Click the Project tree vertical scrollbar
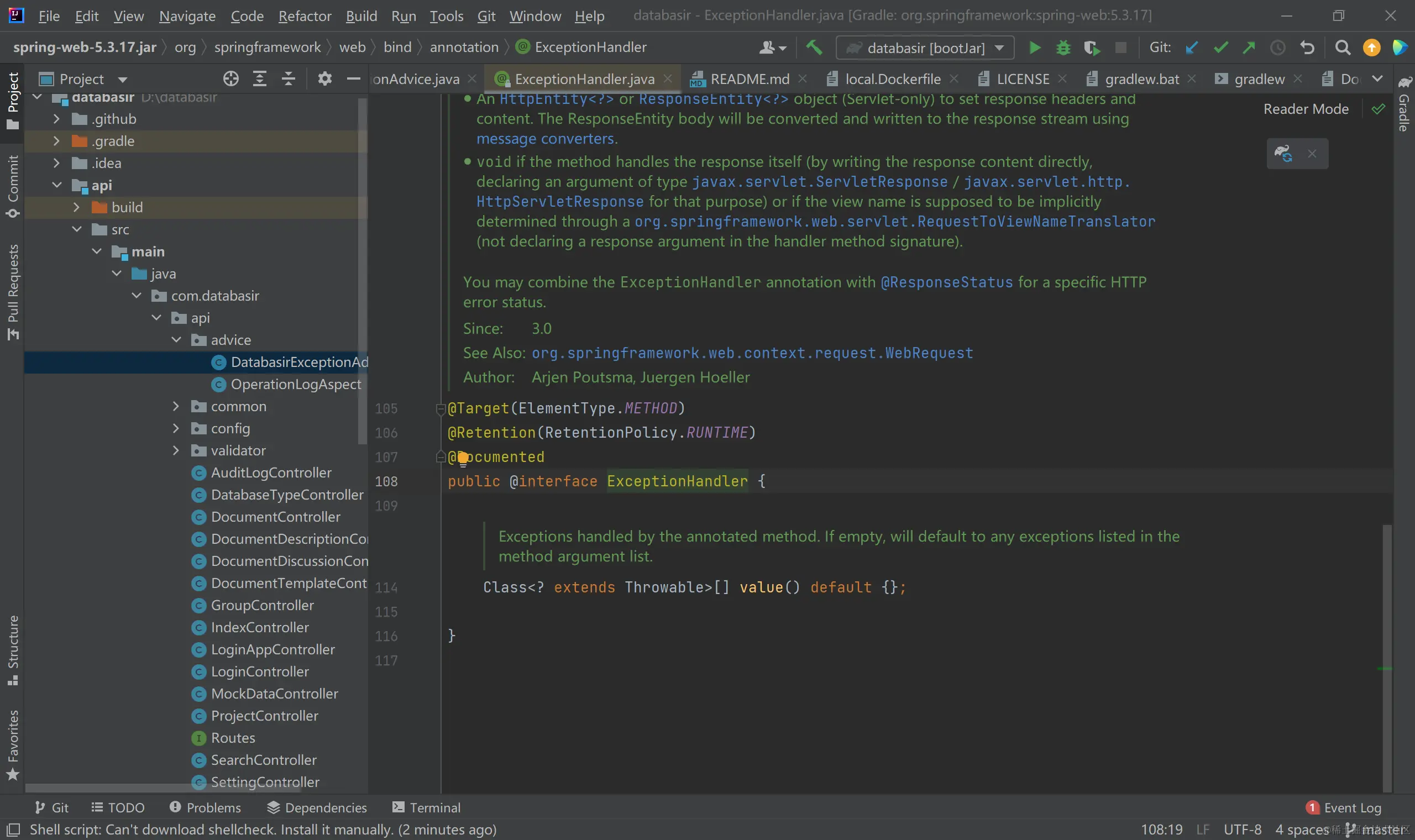 pos(362,272)
